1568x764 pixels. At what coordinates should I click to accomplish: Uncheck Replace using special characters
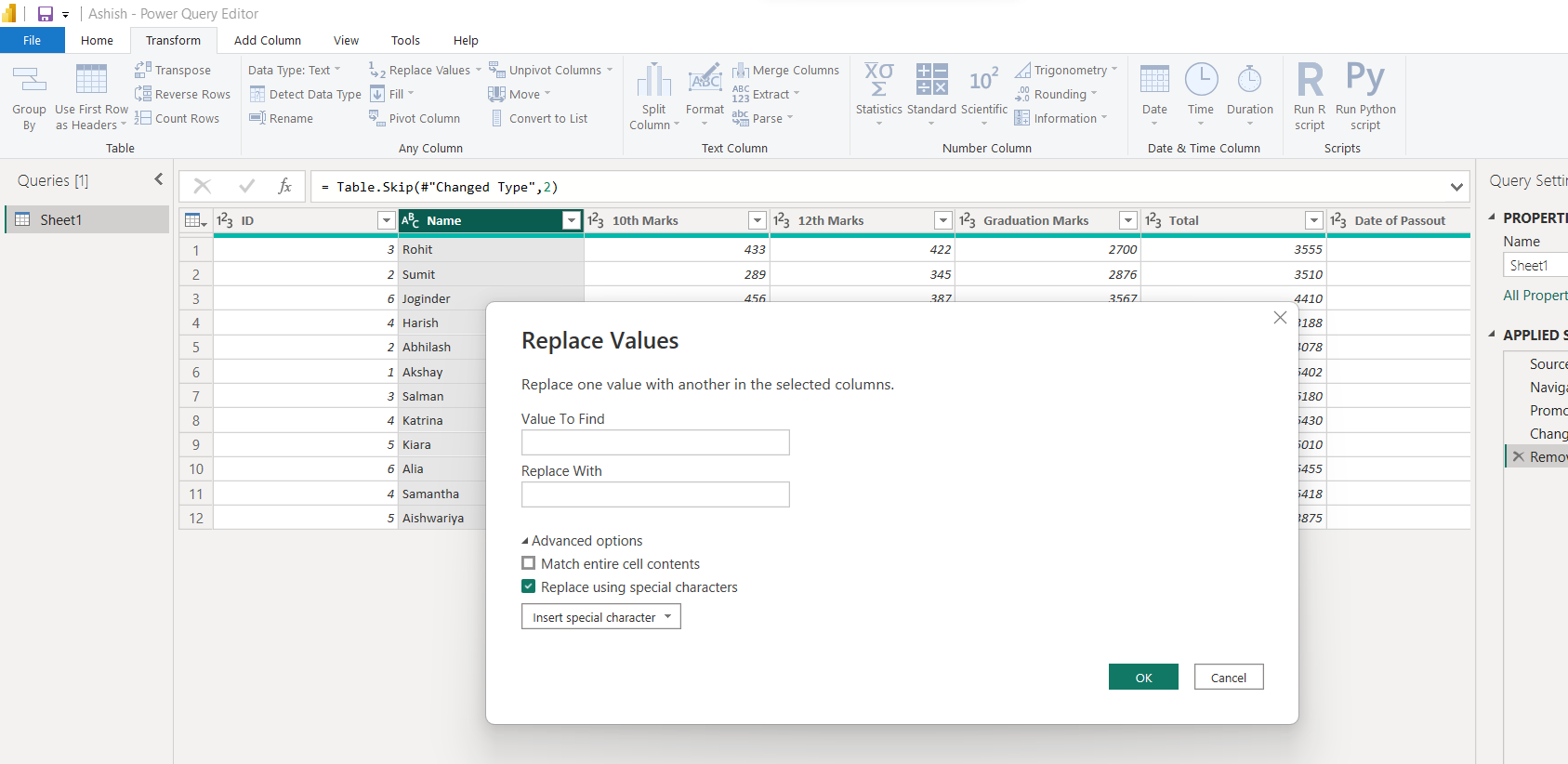coord(529,586)
